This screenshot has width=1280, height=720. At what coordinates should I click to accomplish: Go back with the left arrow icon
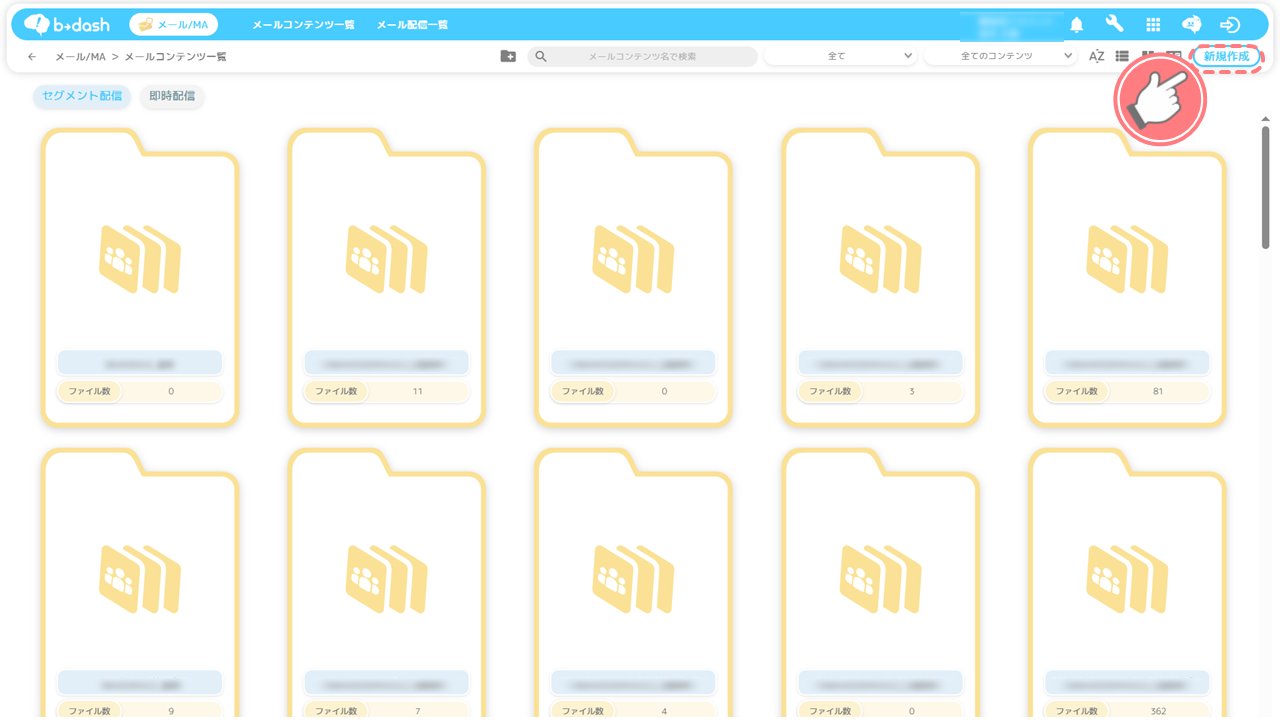click(x=32, y=57)
